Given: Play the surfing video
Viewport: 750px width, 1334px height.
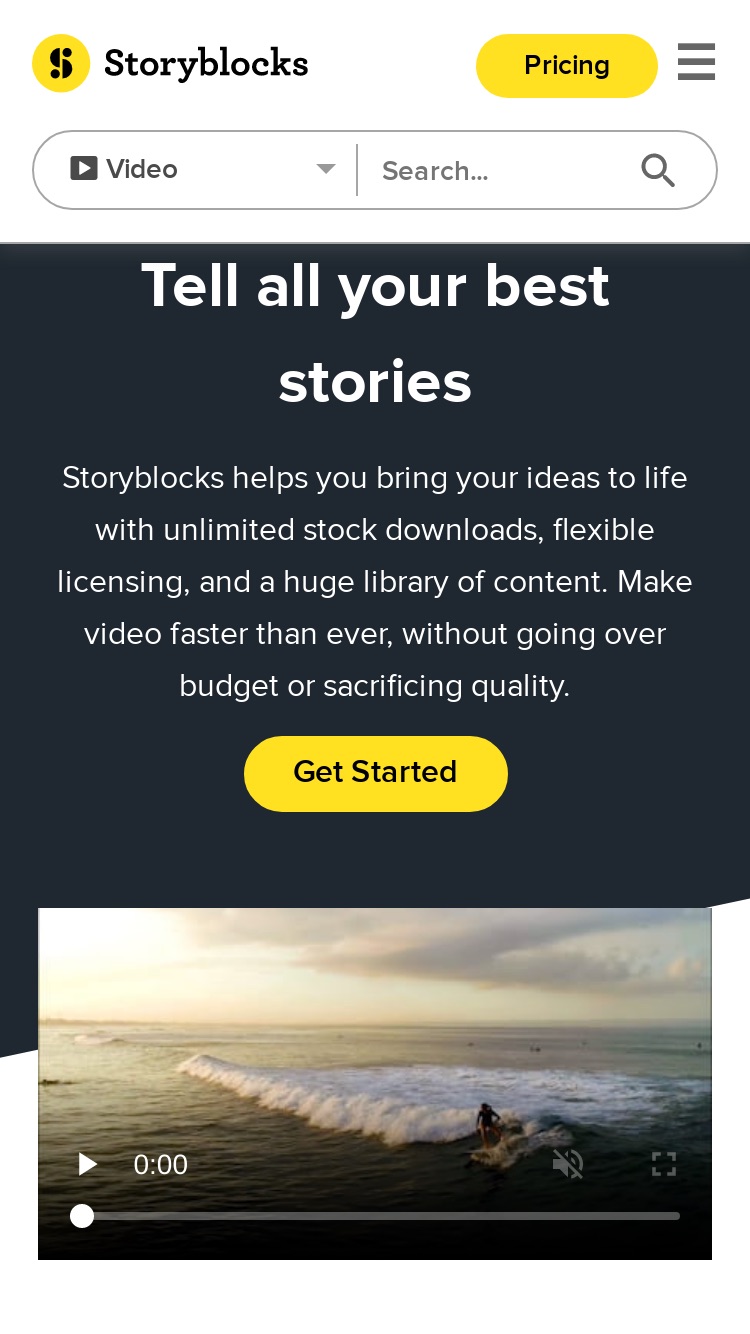Looking at the screenshot, I should point(87,1164).
